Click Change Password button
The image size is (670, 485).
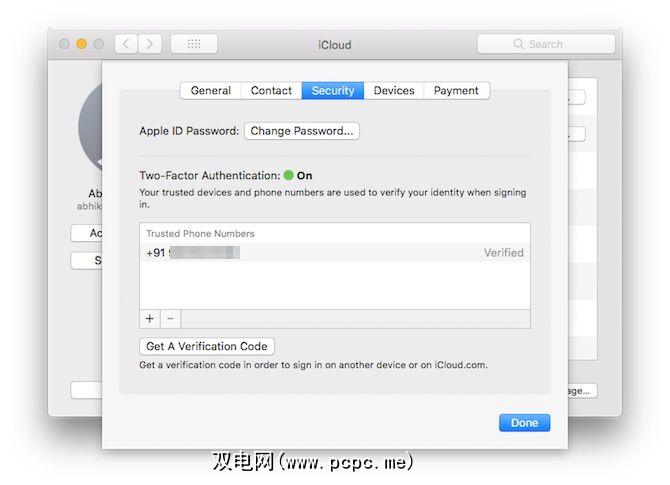(302, 131)
